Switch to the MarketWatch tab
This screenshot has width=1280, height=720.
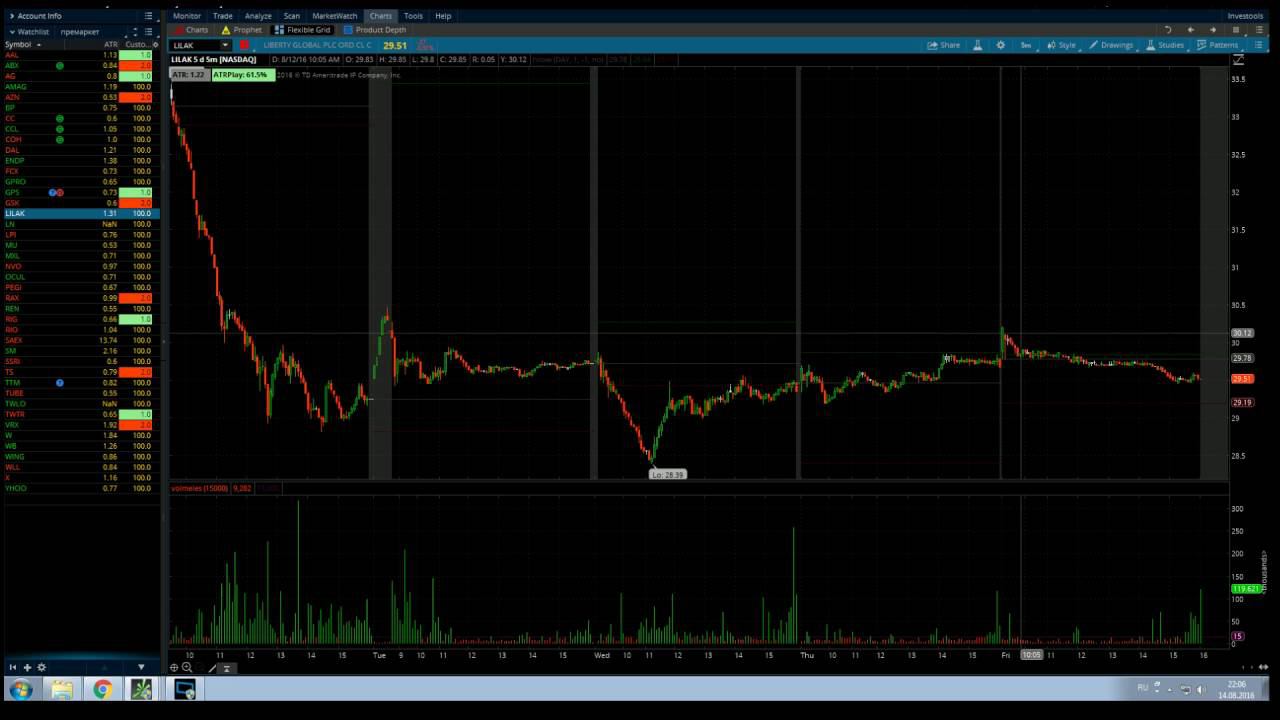335,16
